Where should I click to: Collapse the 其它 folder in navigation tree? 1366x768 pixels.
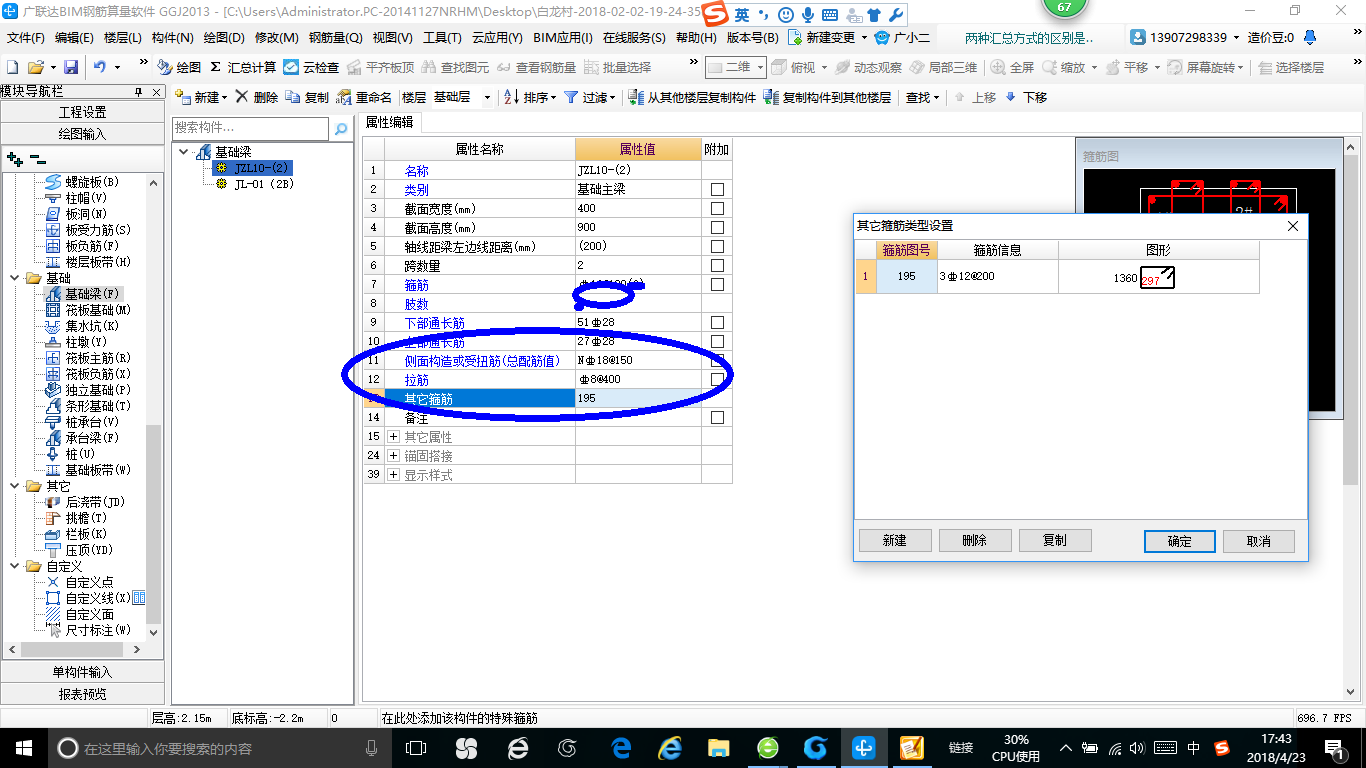(14, 486)
